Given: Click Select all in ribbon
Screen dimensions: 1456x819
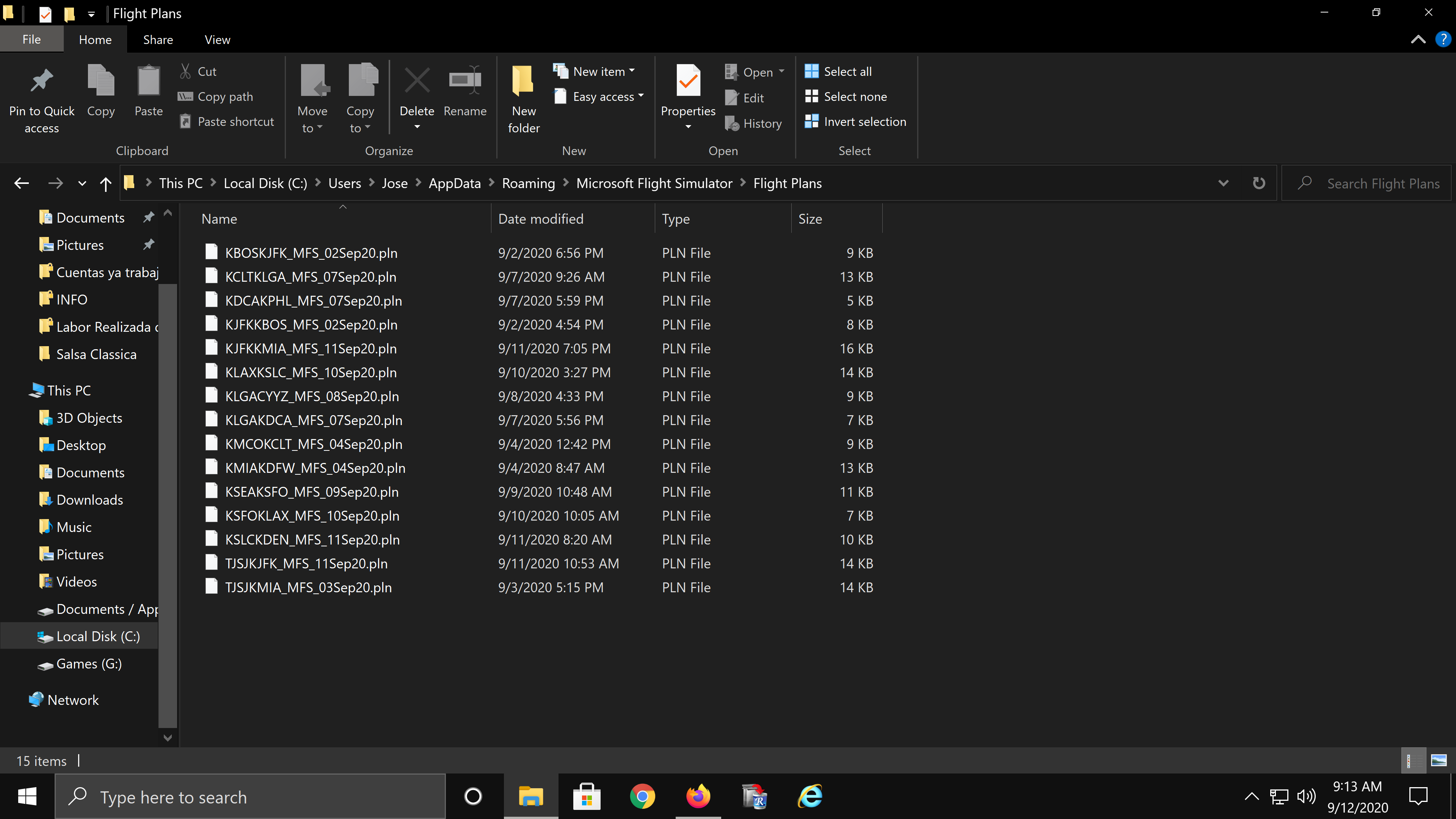Looking at the screenshot, I should coord(838,71).
